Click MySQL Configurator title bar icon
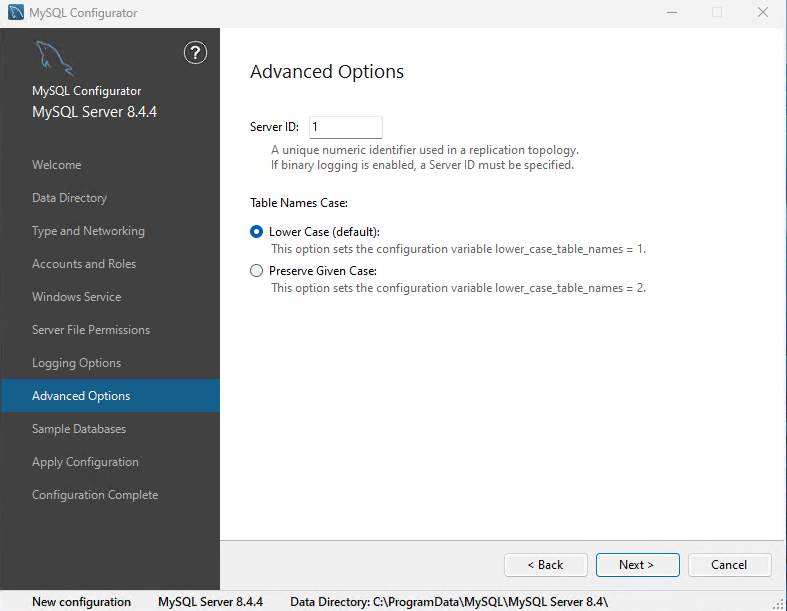The width and height of the screenshot is (787, 611). 16,12
